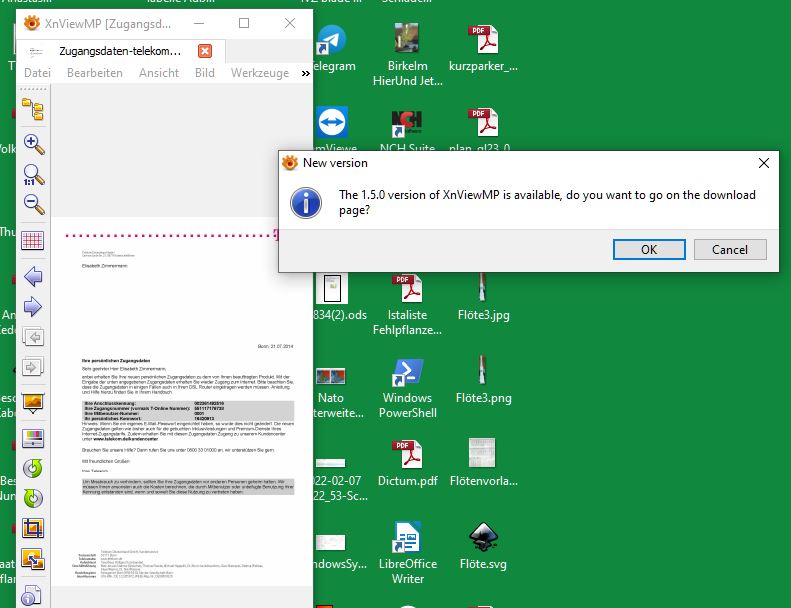Viewport: 791px width, 608px height.
Task: Click the Zoom in magnifier tool
Action: [33, 145]
